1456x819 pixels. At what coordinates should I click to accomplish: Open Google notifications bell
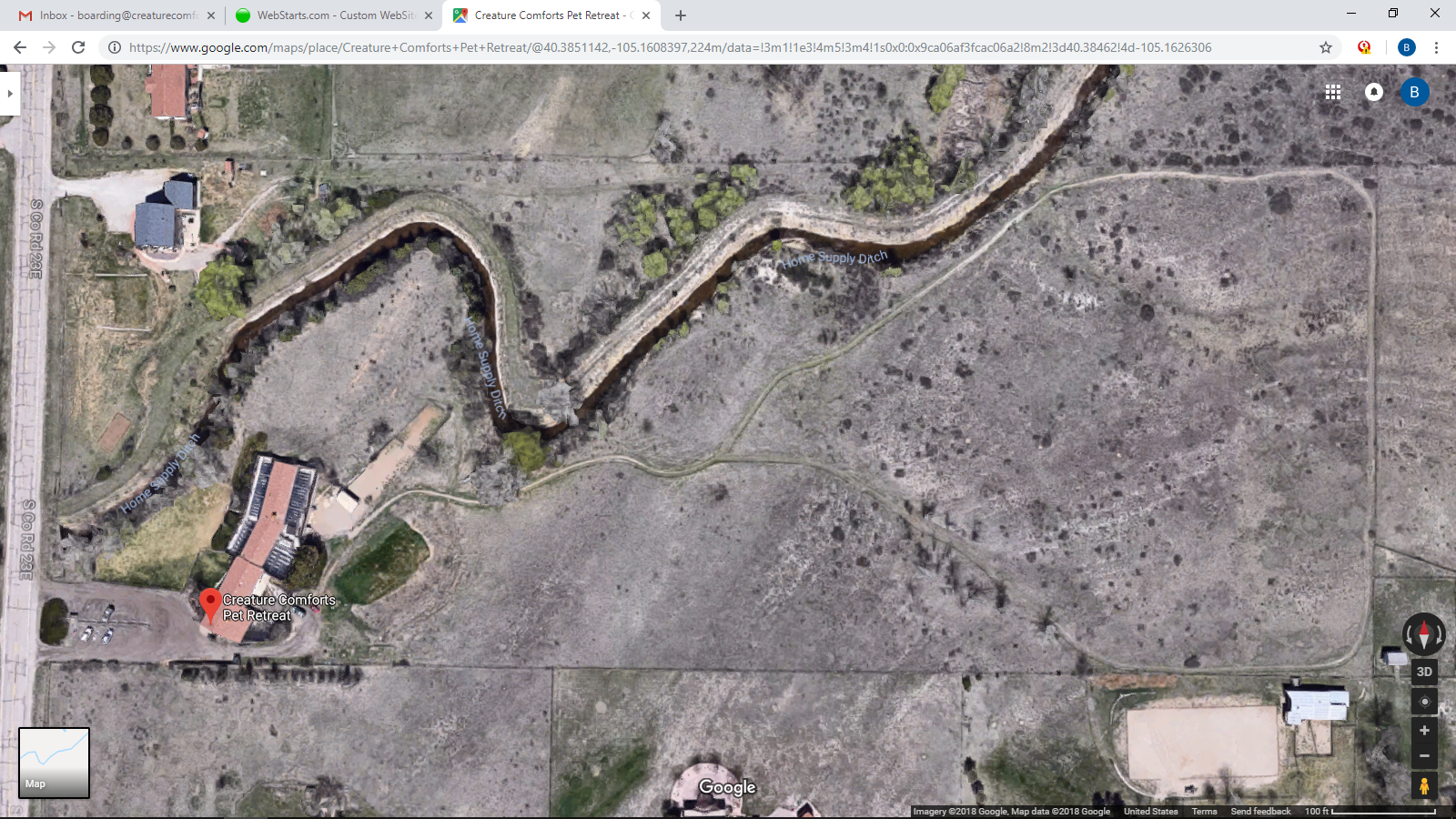1374,92
